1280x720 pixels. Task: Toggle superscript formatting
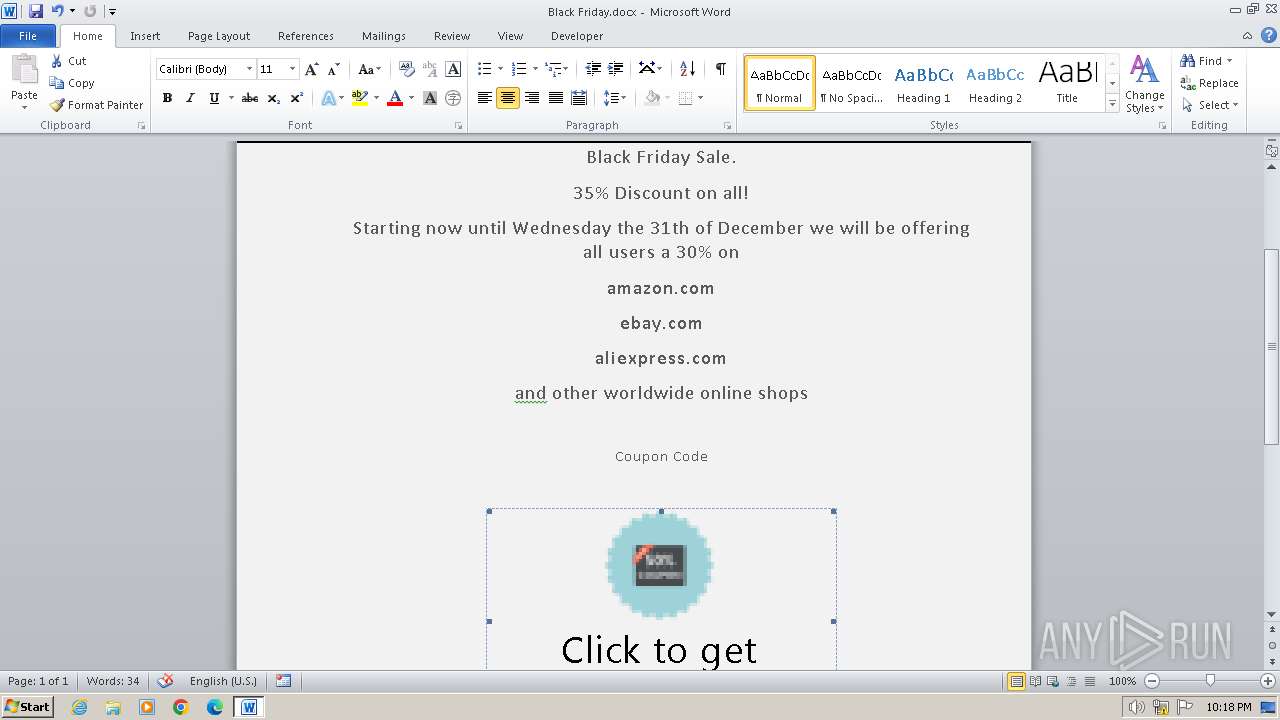pos(296,98)
